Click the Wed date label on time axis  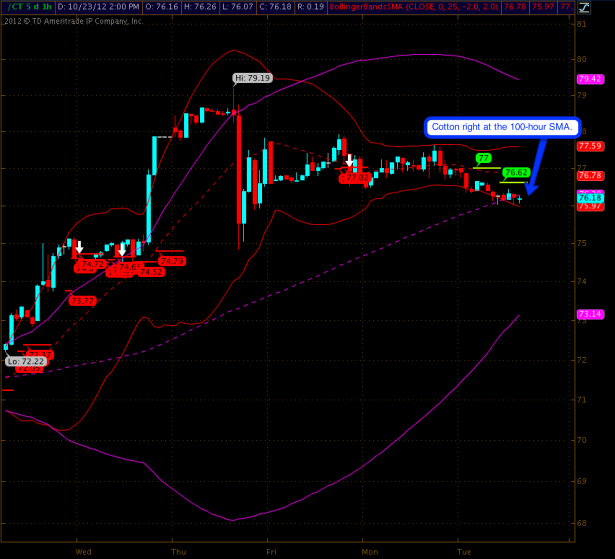[x=83, y=550]
